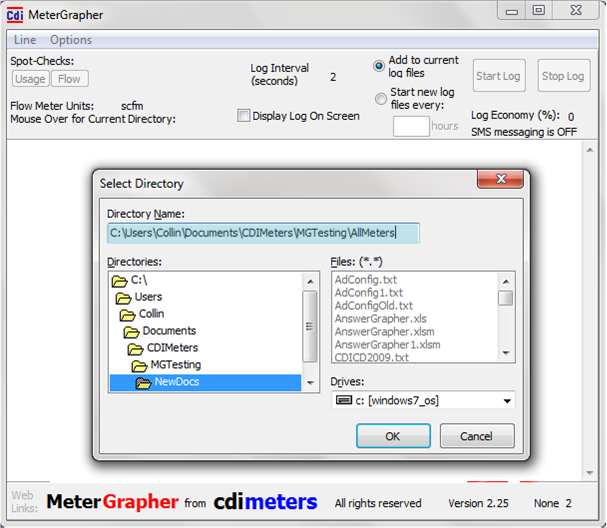Open the Drives dropdown list
607x528 pixels.
(507, 401)
